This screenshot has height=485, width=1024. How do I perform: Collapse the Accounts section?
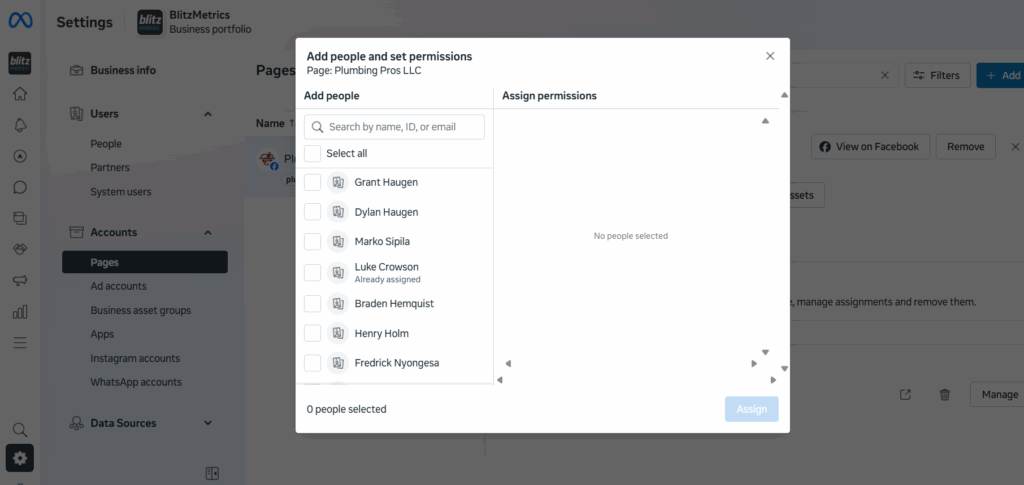tap(208, 232)
